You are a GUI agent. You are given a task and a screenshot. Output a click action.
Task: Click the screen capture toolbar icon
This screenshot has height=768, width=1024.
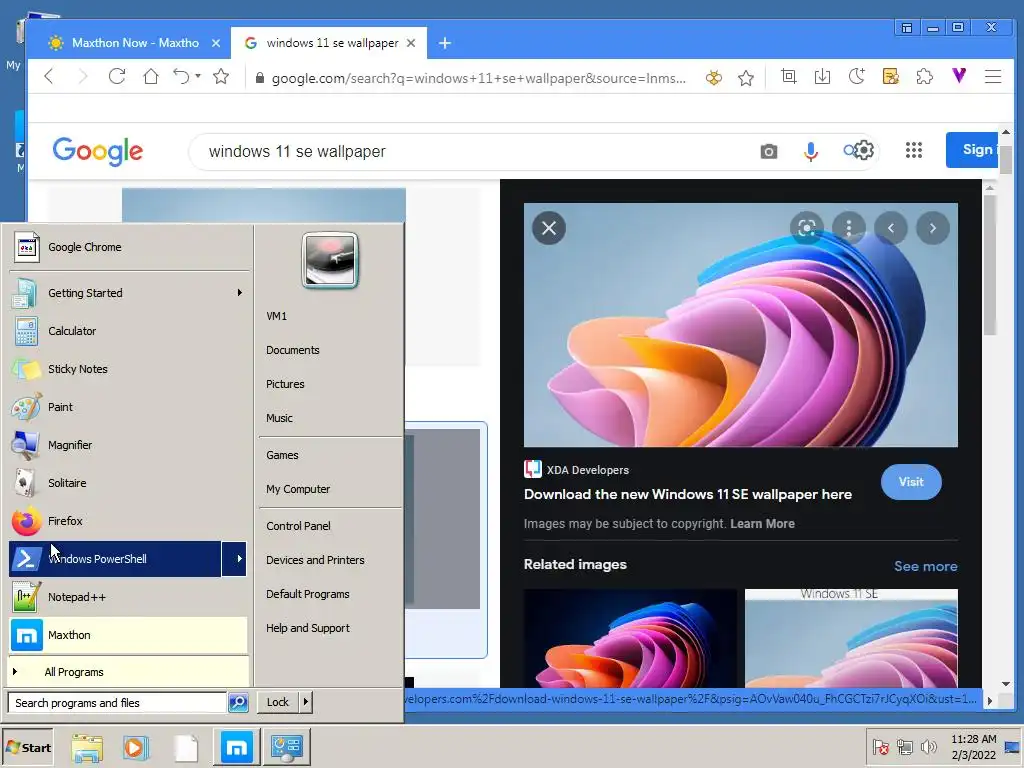788,77
